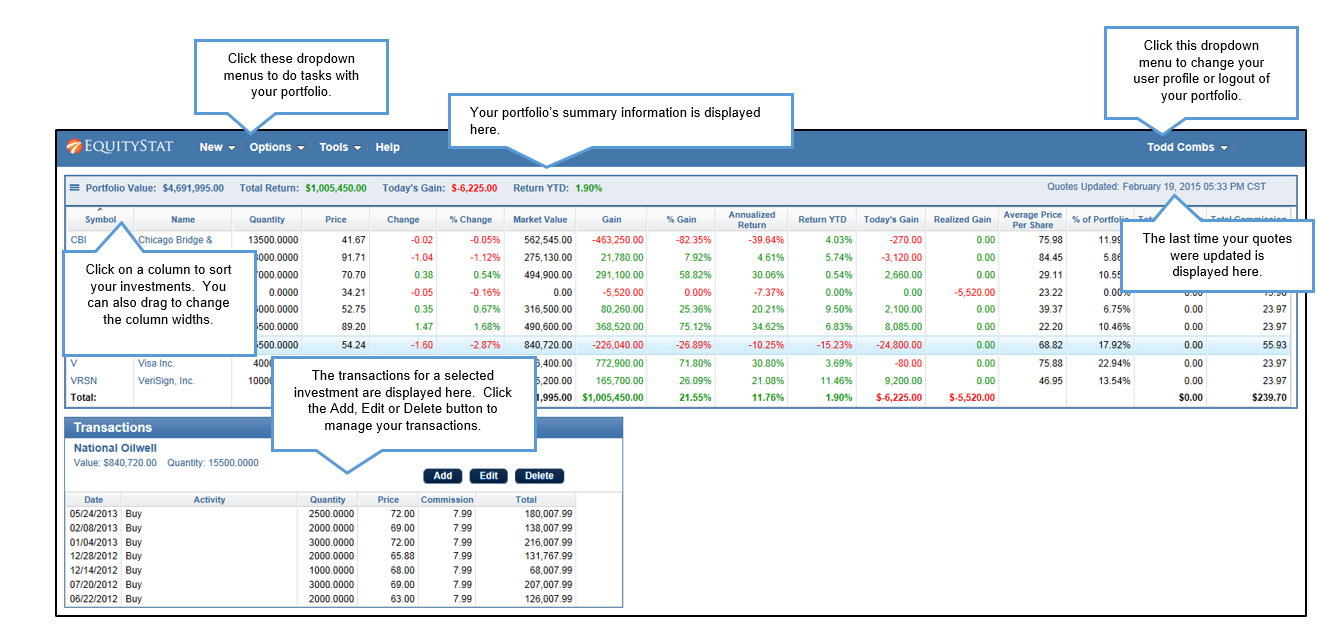
Task: Select the 06/22/2012 Buy transaction row
Action: tap(320, 599)
